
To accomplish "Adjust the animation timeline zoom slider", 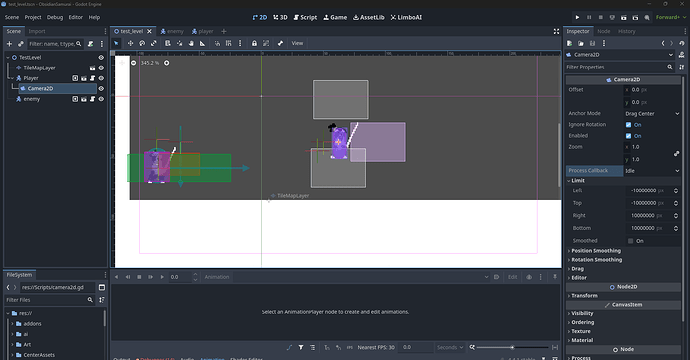I will (512, 347).
